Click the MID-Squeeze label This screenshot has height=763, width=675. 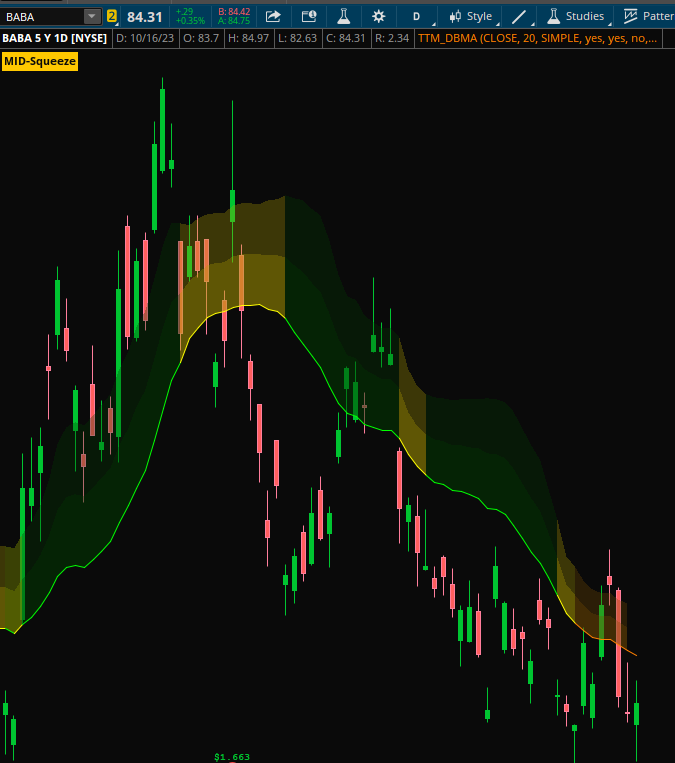pos(40,61)
